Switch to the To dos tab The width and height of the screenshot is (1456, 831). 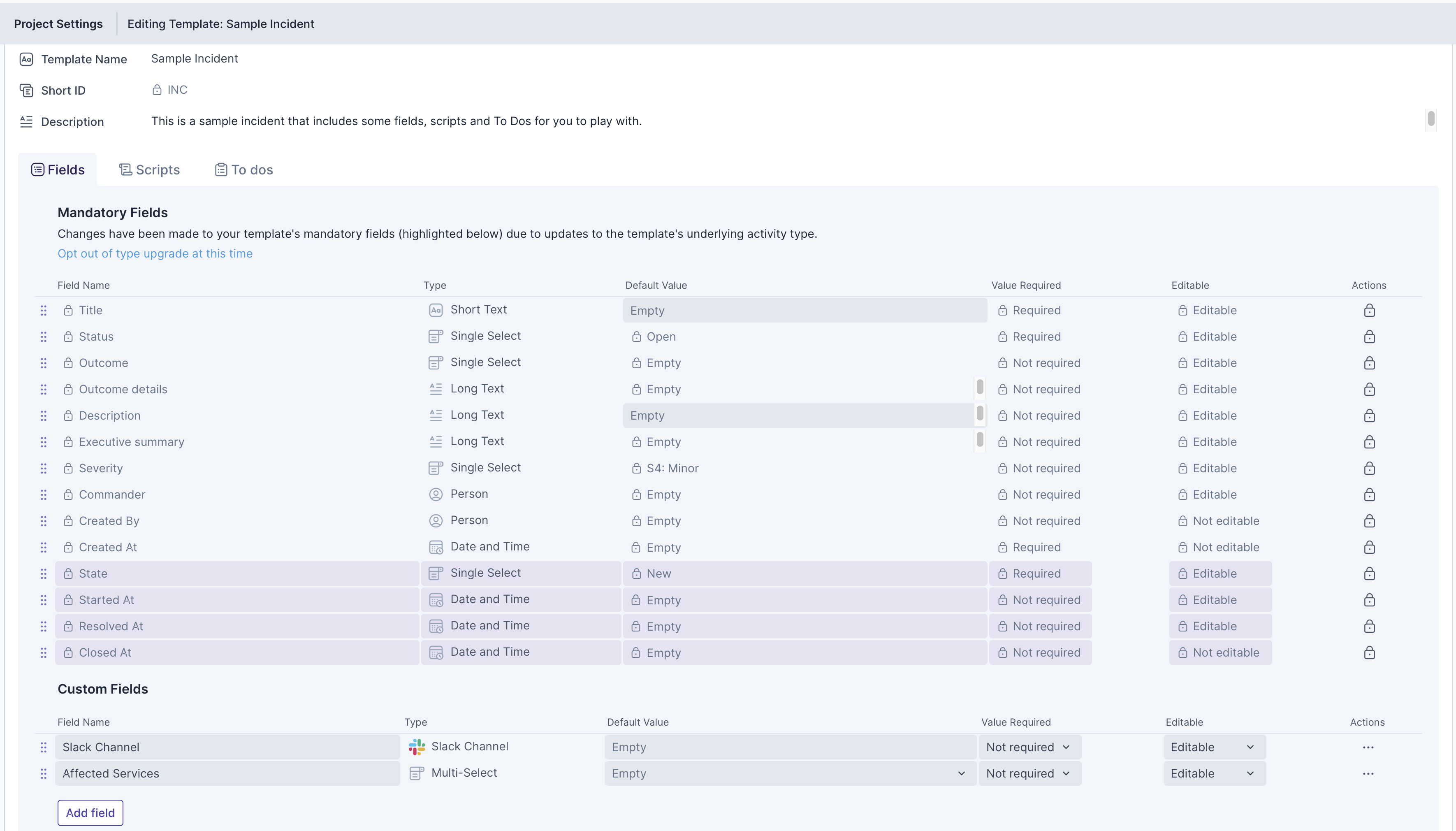[244, 170]
